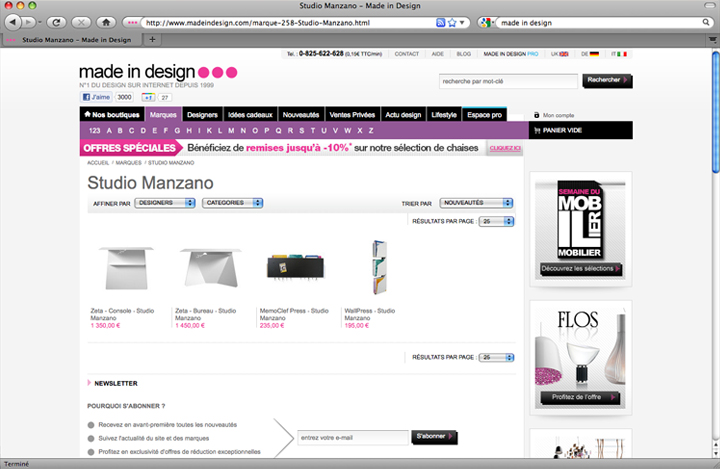Image resolution: width=720 pixels, height=469 pixels.
Task: Go forward with the browser forward arrow
Action: click(28, 22)
